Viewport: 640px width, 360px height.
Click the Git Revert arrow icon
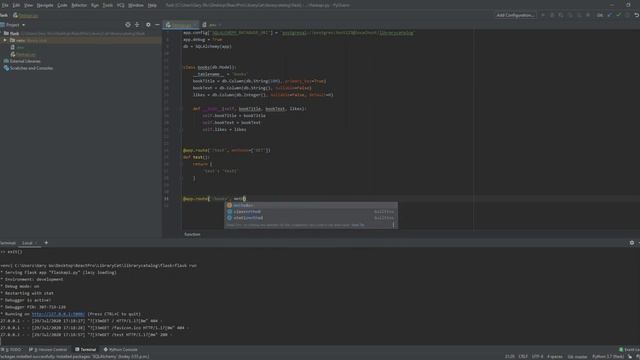636,15
